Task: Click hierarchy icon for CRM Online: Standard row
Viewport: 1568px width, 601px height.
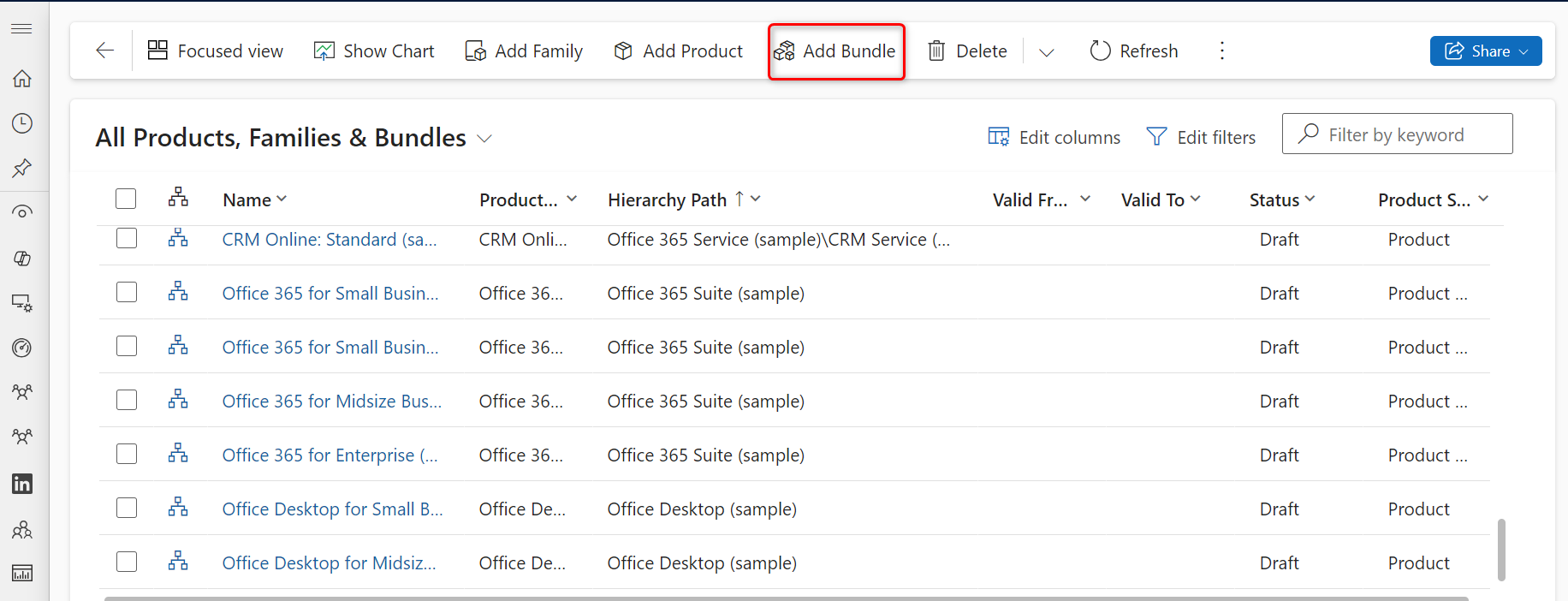Action: pyautogui.click(x=178, y=238)
